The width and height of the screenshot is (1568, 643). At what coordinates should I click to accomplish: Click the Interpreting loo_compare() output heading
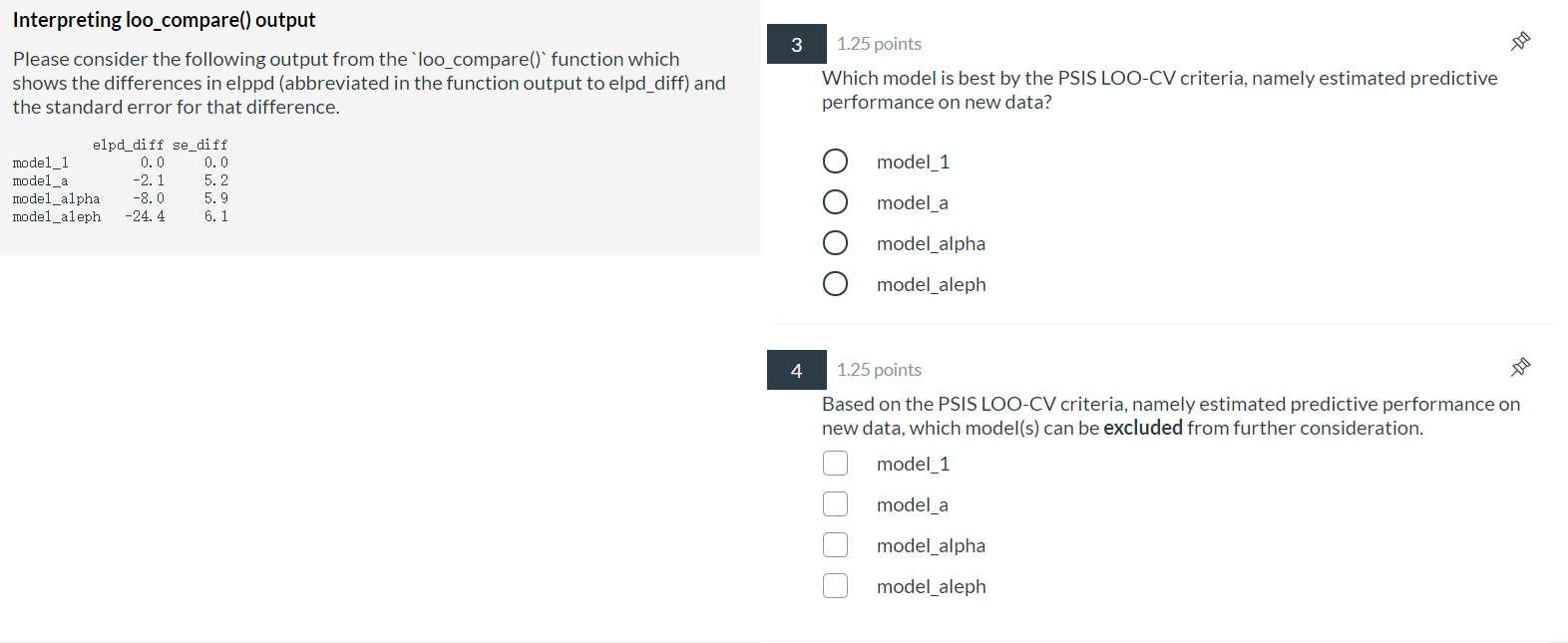pyautogui.click(x=165, y=20)
